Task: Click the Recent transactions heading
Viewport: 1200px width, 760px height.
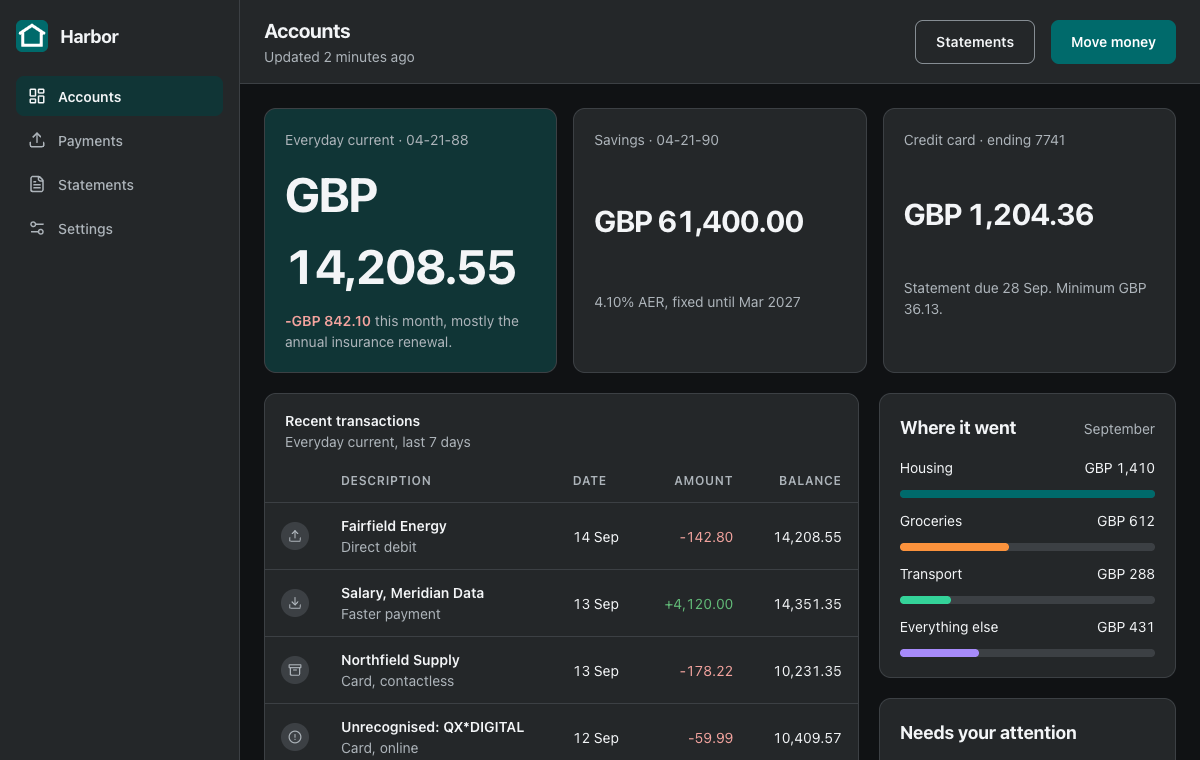Action: (x=352, y=421)
